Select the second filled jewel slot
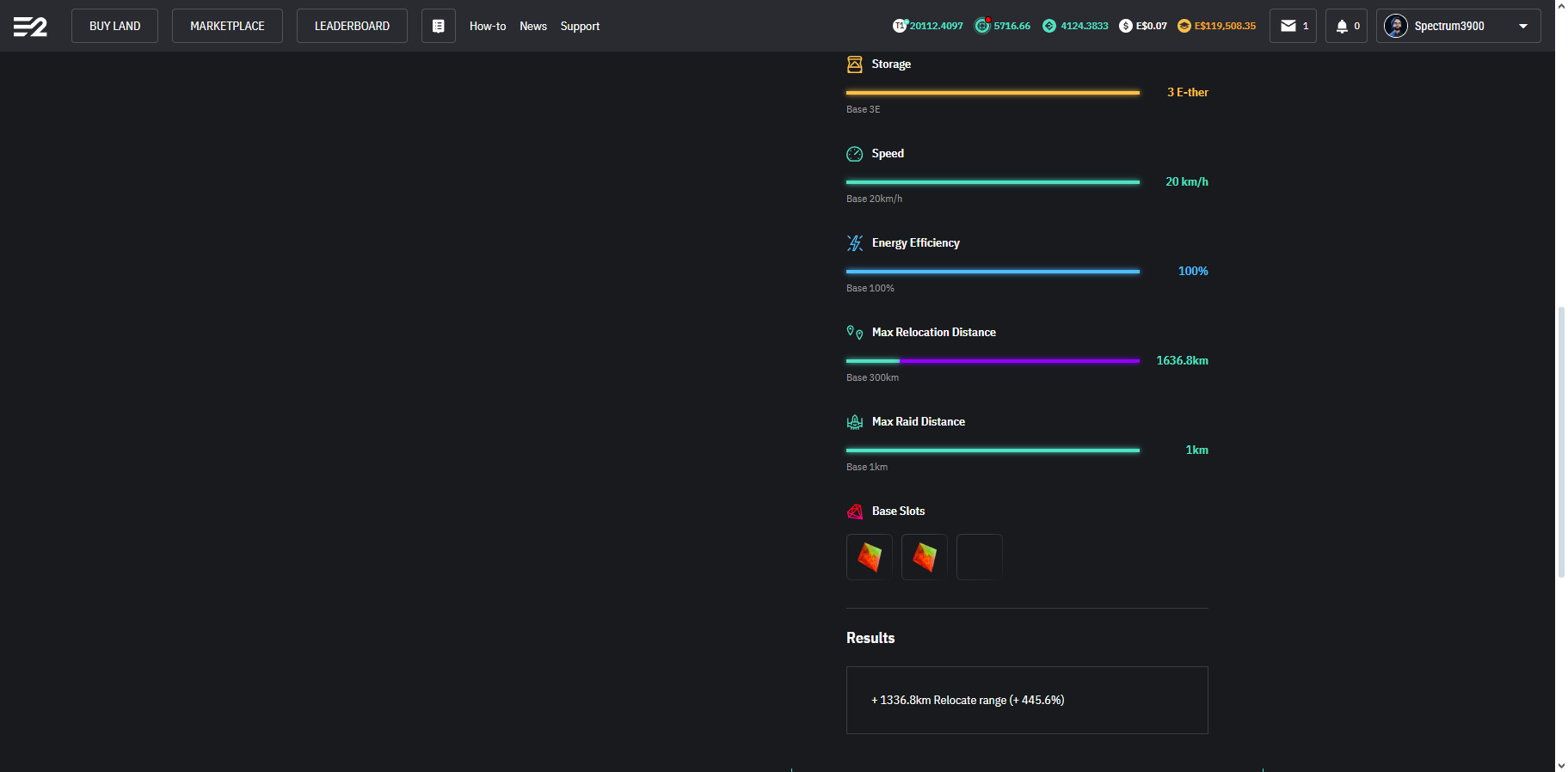This screenshot has width=1568, height=772. pos(924,557)
